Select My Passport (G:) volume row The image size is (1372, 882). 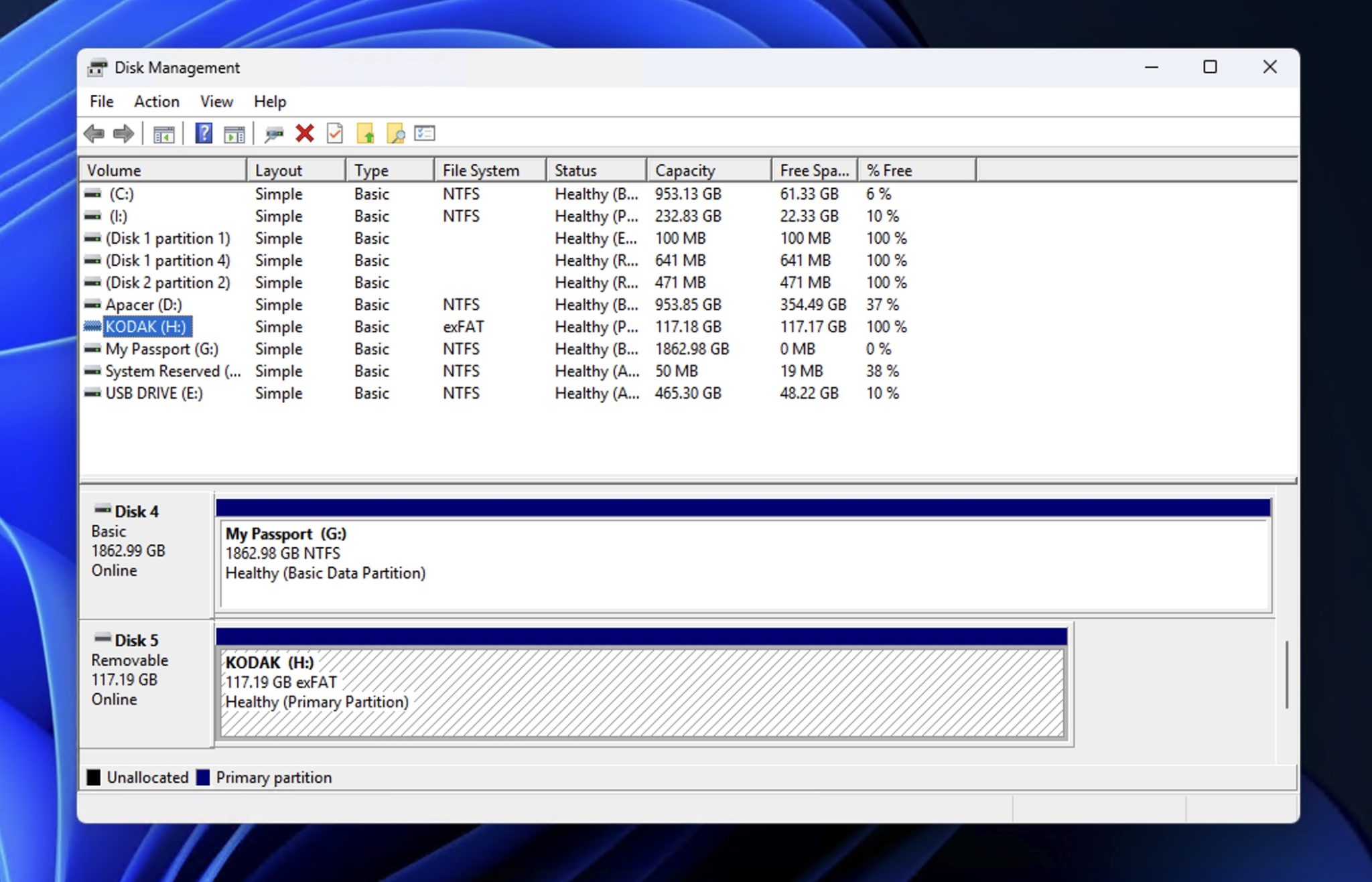(161, 349)
